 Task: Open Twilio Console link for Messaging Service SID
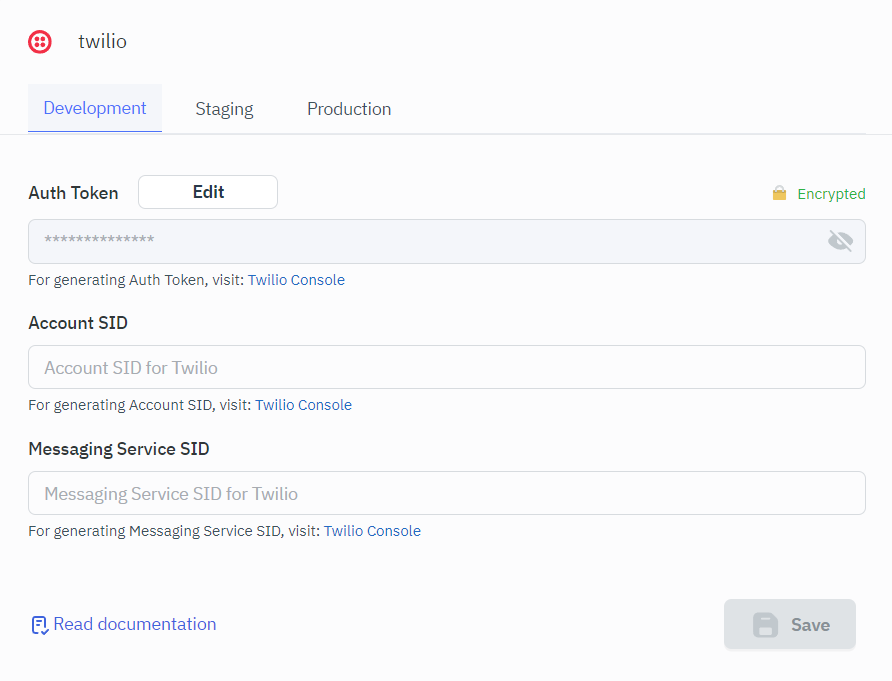pyautogui.click(x=372, y=531)
